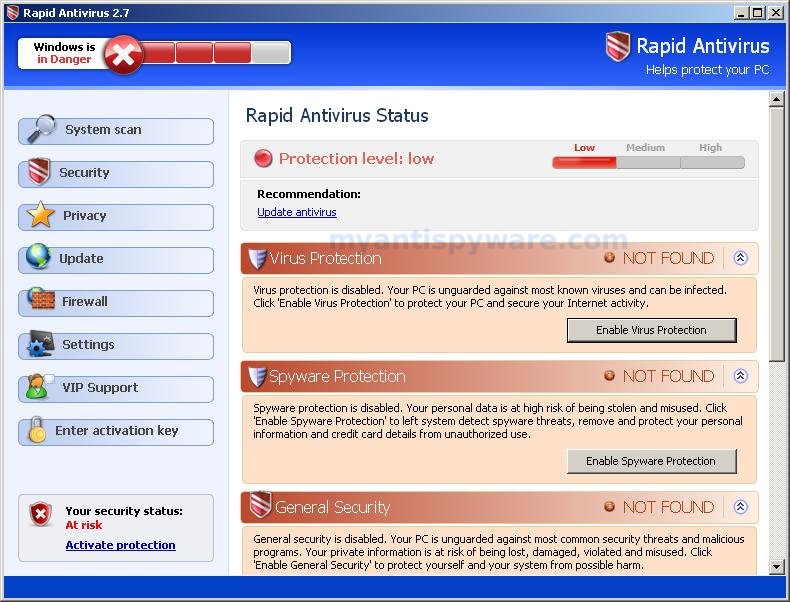Open the Settings section
The width and height of the screenshot is (790, 602).
[x=116, y=346]
